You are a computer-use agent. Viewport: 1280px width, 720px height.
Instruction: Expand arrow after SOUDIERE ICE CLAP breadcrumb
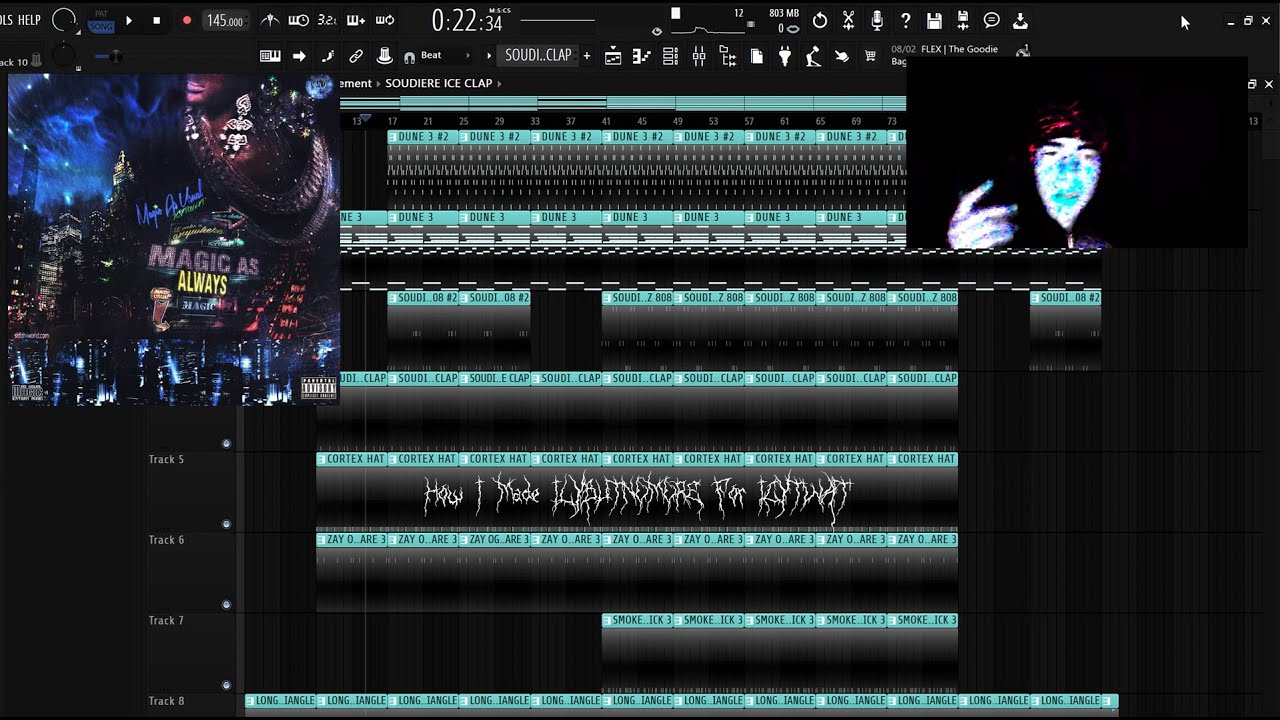point(499,84)
